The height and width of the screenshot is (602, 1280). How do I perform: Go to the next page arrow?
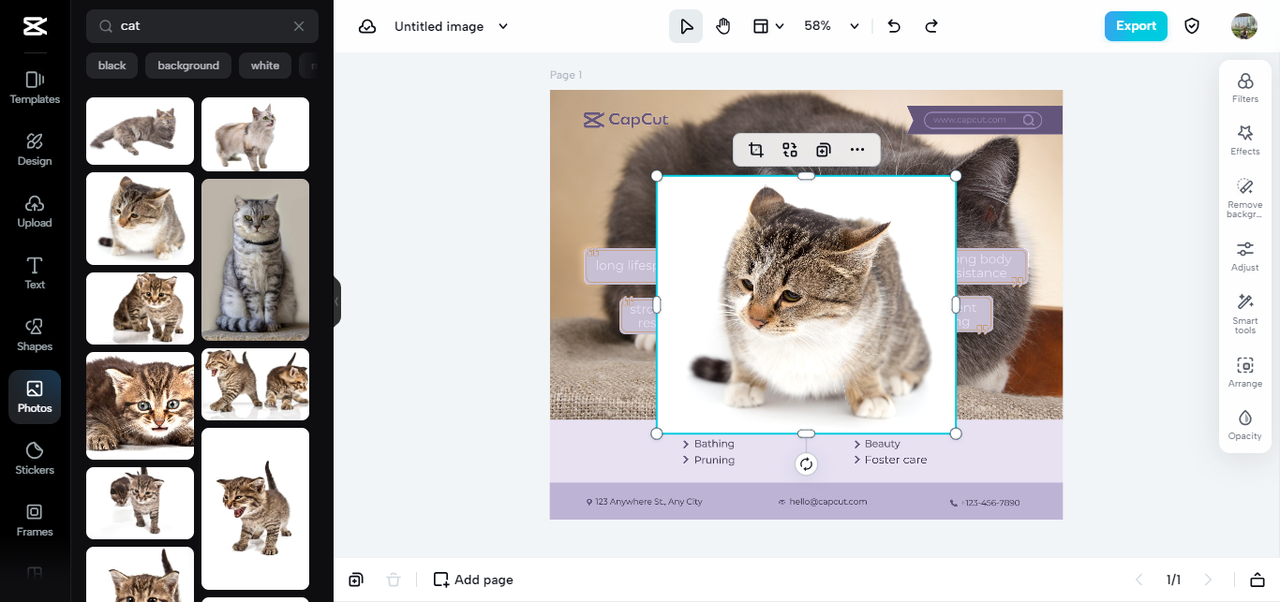tap(1208, 580)
